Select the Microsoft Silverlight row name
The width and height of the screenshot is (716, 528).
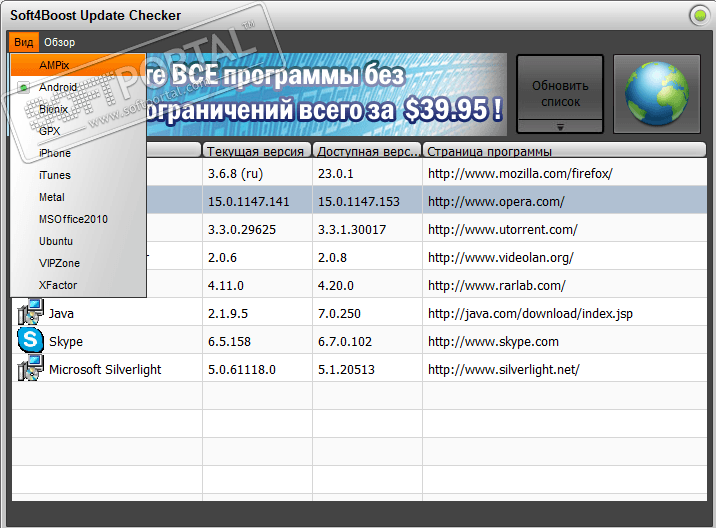[105, 370]
